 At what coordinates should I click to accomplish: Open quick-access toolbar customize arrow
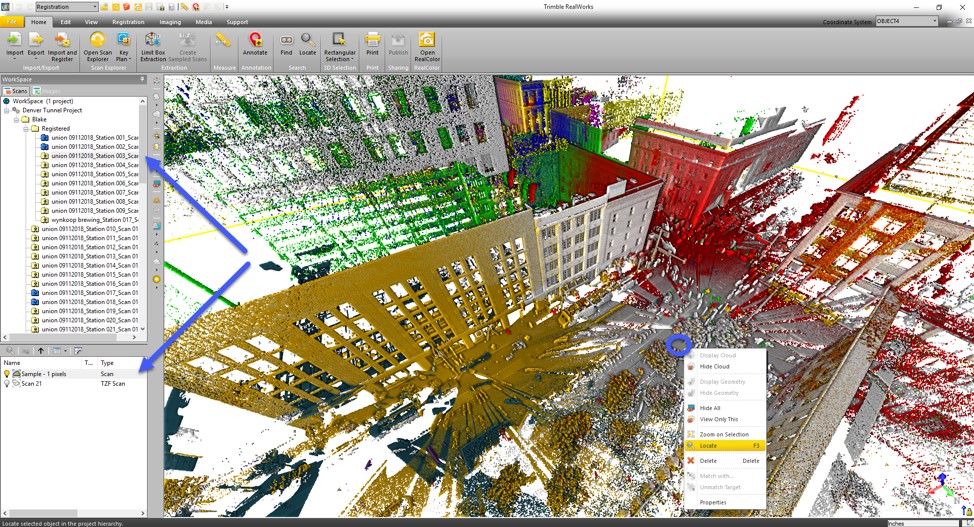coord(227,7)
